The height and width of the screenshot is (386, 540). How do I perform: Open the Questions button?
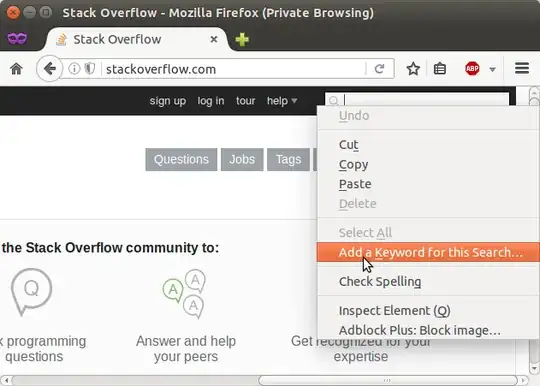(x=181, y=159)
